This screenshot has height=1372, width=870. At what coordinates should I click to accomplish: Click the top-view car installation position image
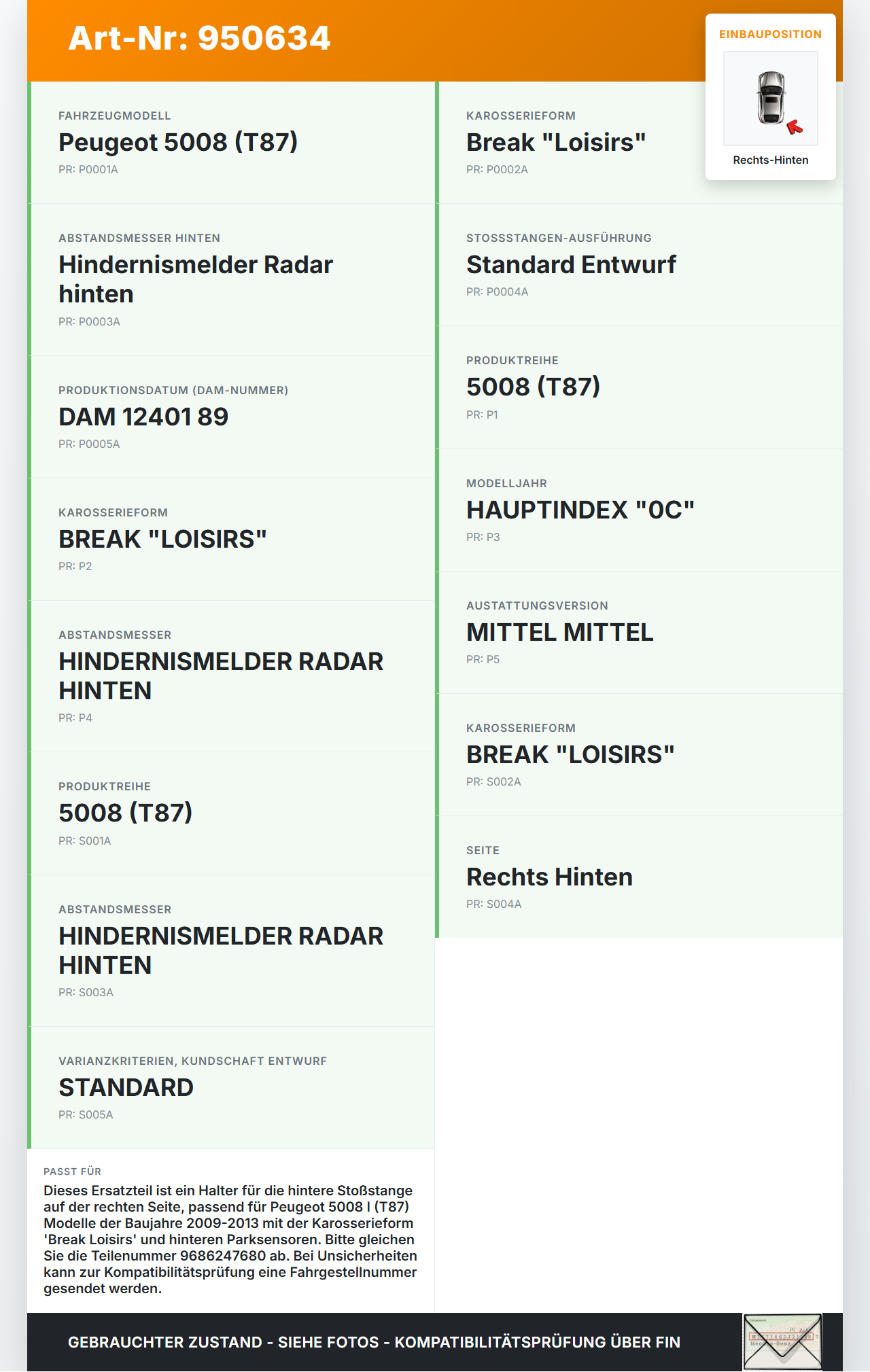[771, 98]
